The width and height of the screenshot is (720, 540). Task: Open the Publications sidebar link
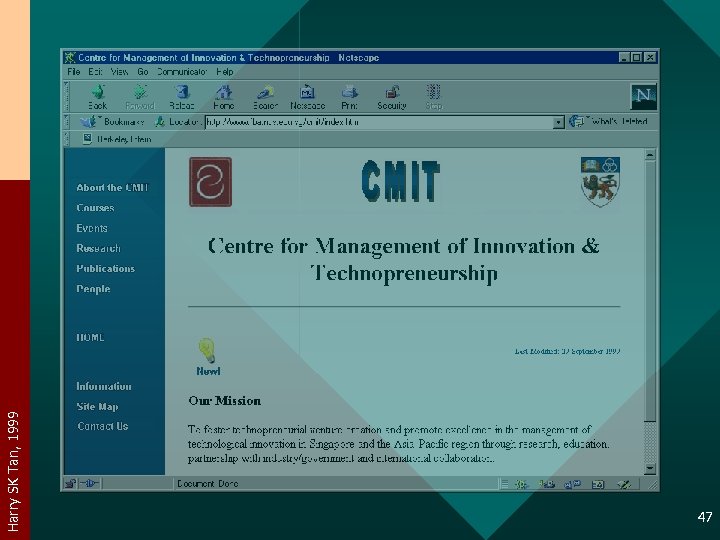click(x=106, y=268)
